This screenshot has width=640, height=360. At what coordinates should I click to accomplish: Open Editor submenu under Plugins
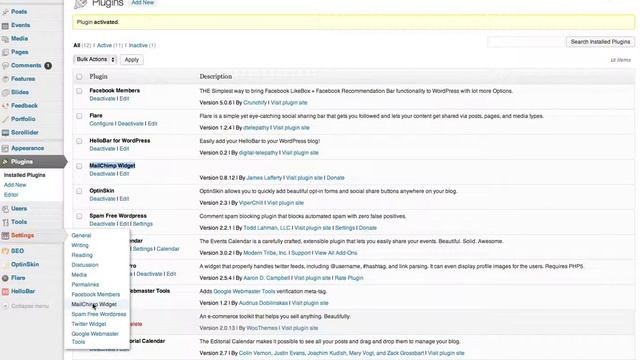pos(11,195)
